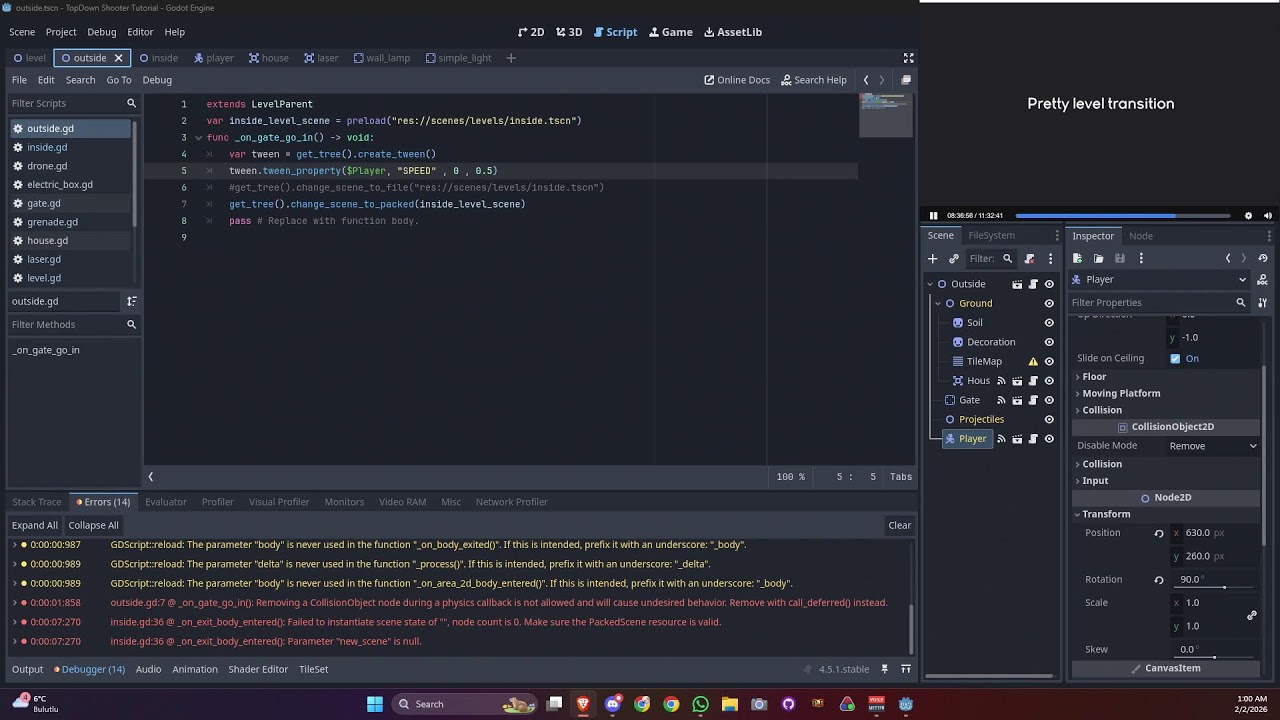Add a new node with plus icon

click(x=933, y=259)
